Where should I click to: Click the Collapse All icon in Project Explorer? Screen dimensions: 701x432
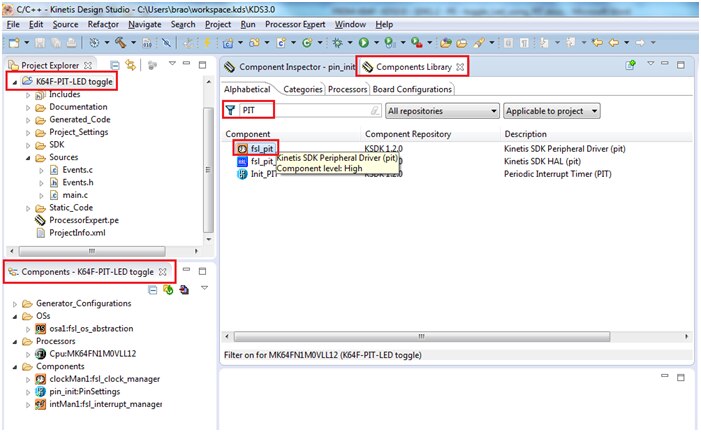pos(115,65)
